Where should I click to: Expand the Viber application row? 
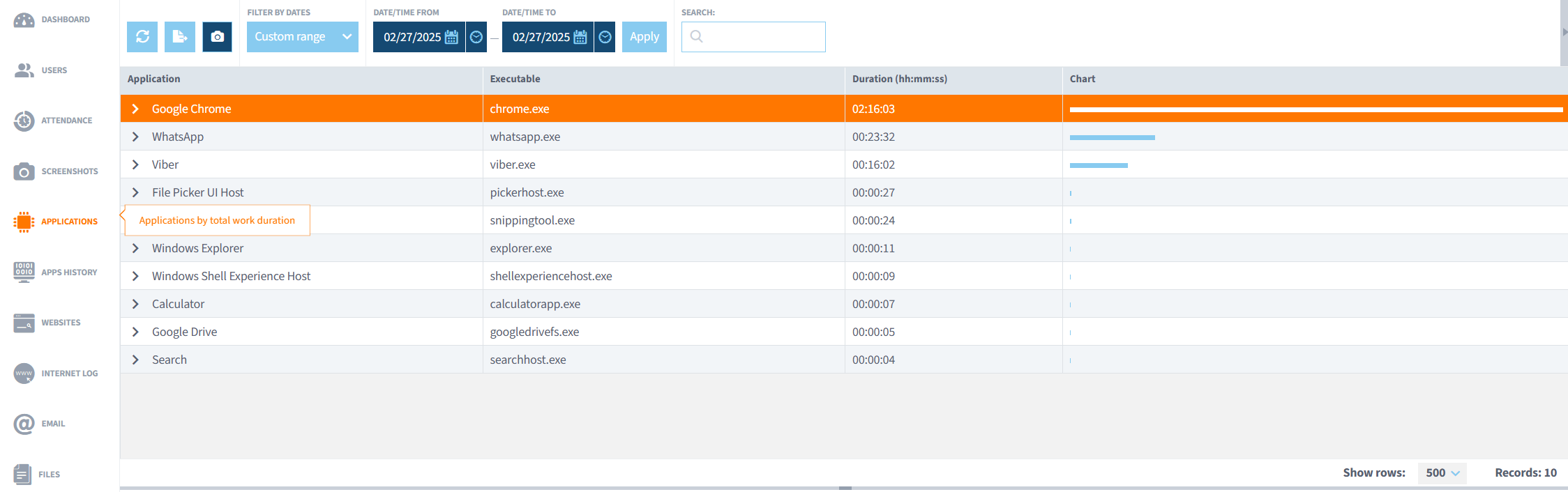pyautogui.click(x=136, y=164)
